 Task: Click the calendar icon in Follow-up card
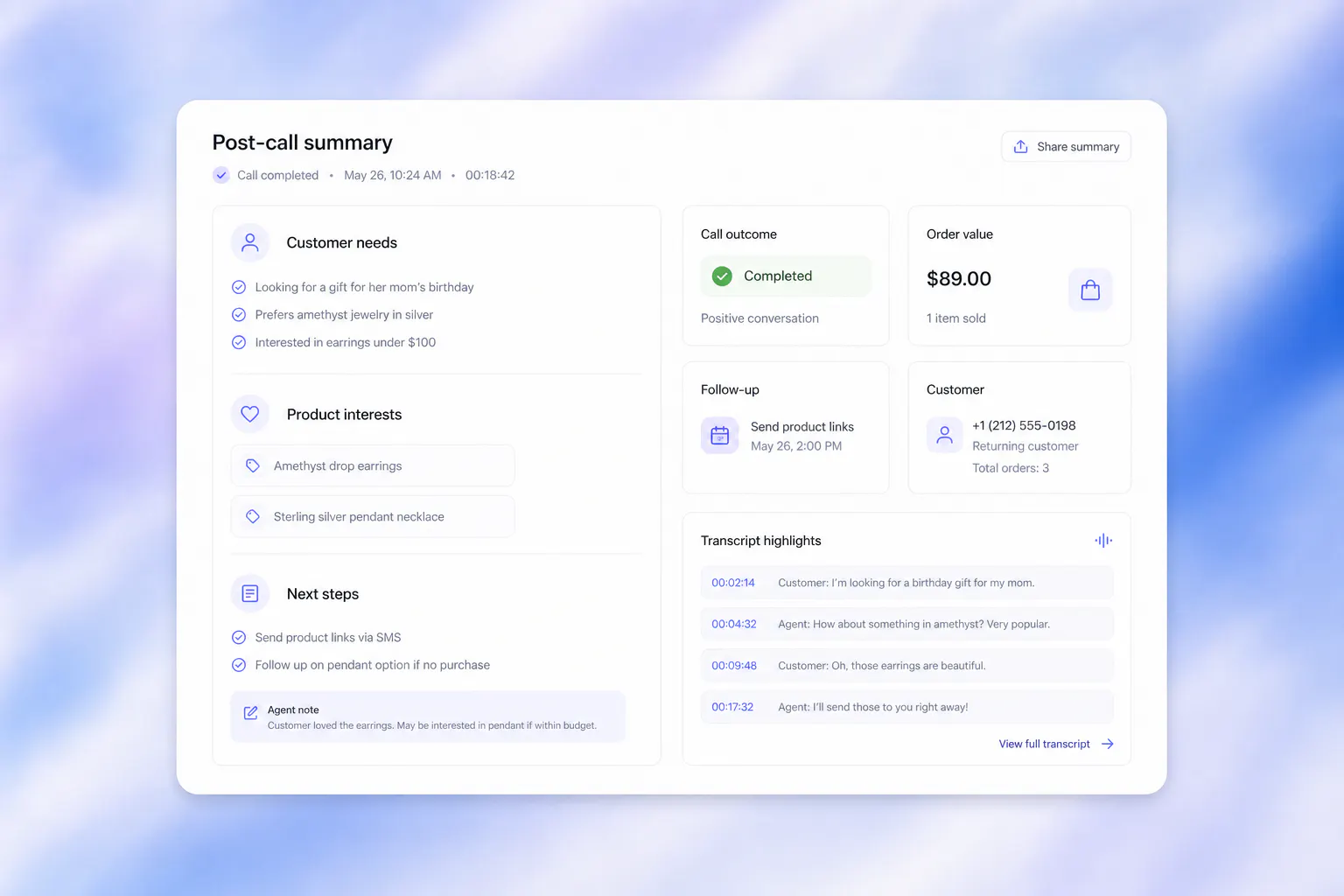coord(720,435)
